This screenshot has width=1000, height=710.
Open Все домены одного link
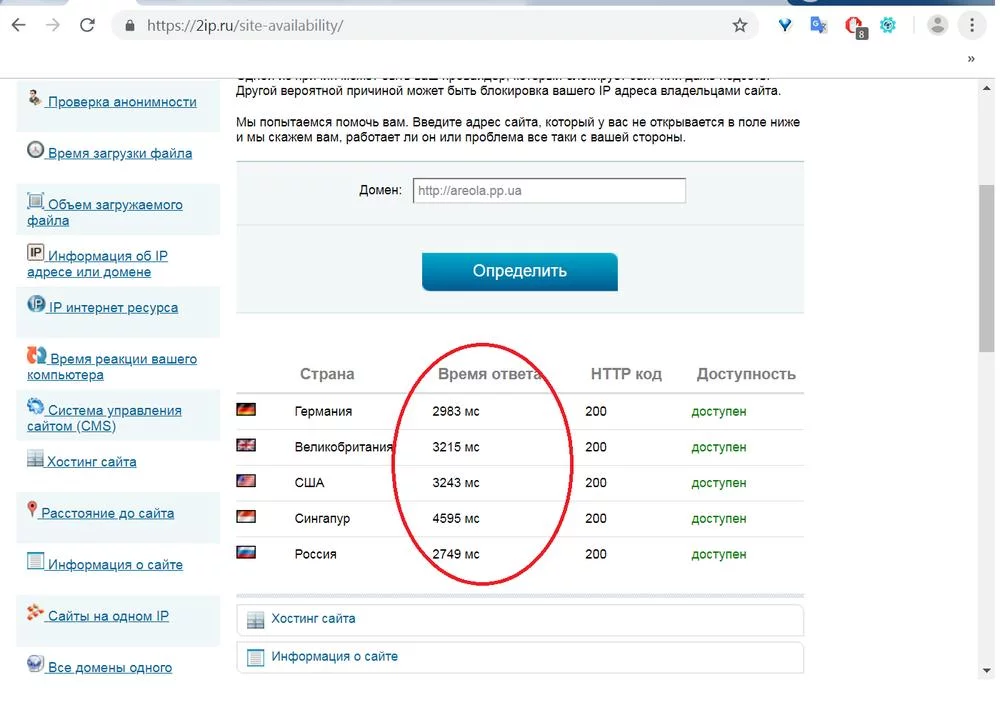[110, 667]
